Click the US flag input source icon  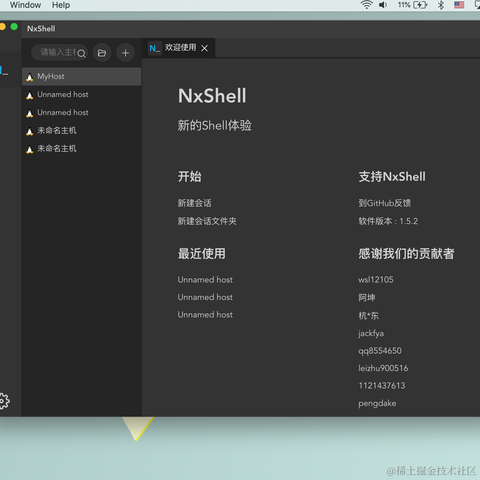pyautogui.click(x=459, y=5)
